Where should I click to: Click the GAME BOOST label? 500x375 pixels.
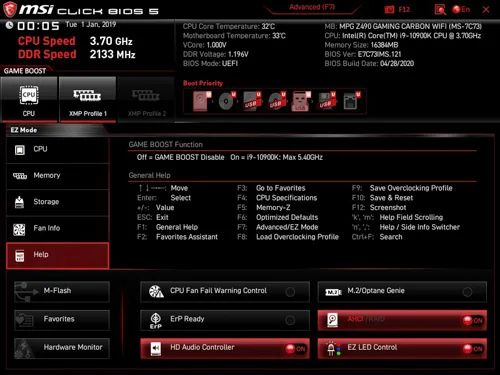25,71
